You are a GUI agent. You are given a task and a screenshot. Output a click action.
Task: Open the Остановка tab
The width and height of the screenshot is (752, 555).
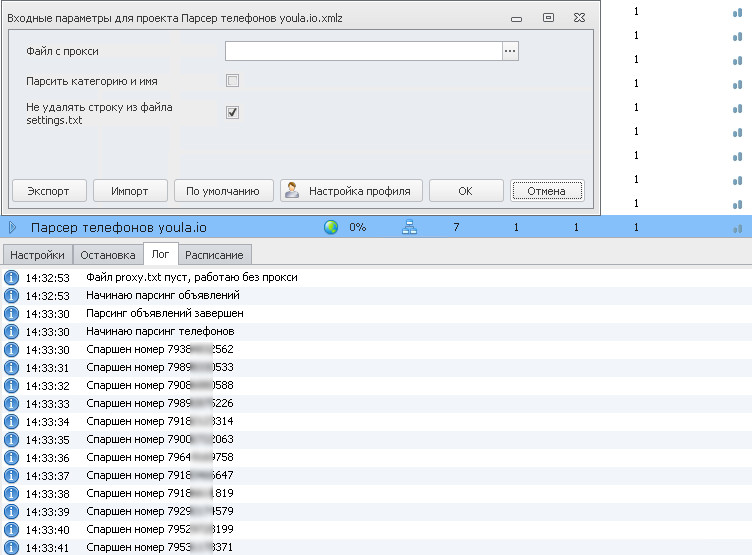pos(107,255)
